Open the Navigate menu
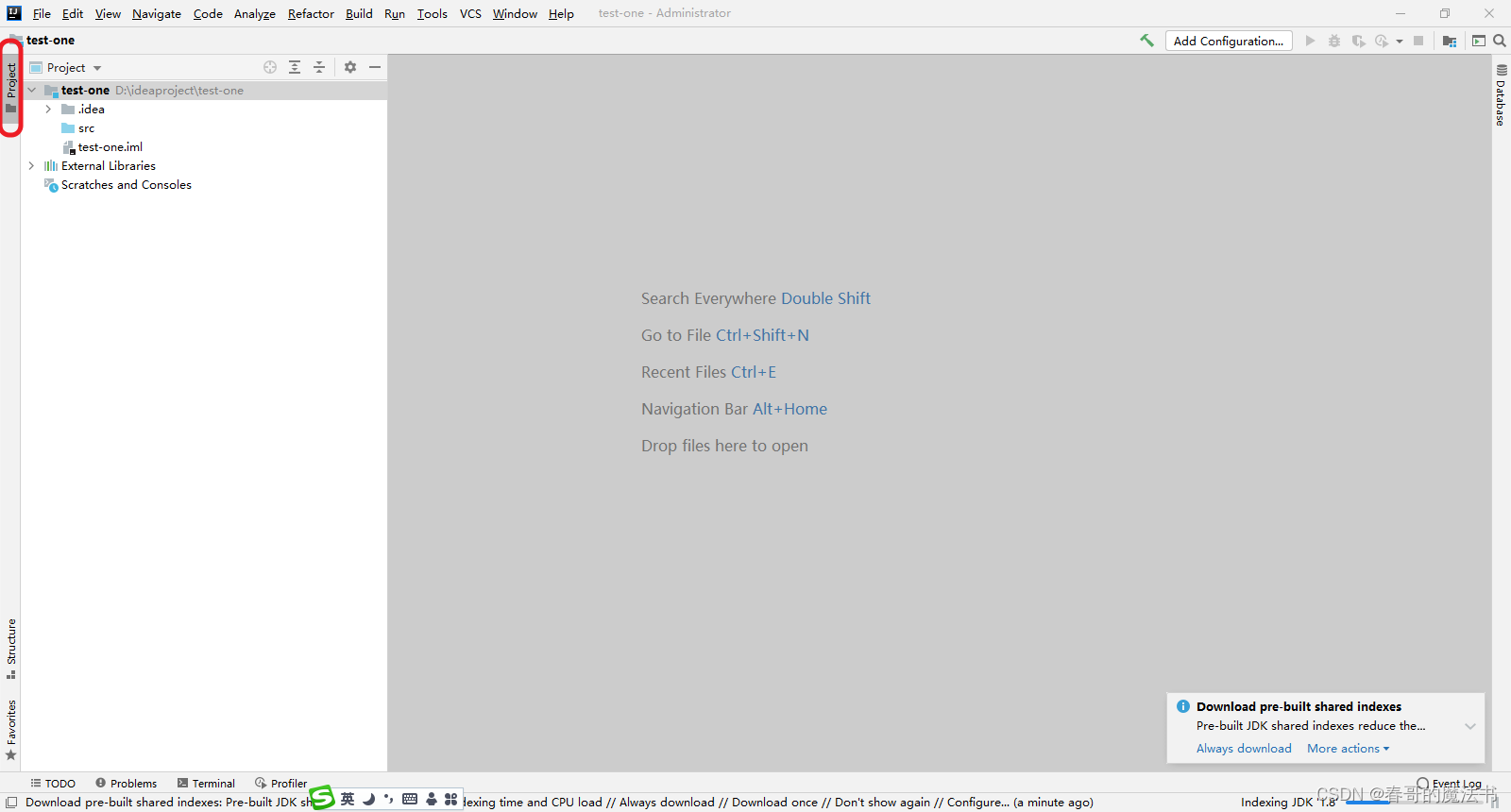1511x812 pixels. (x=157, y=13)
